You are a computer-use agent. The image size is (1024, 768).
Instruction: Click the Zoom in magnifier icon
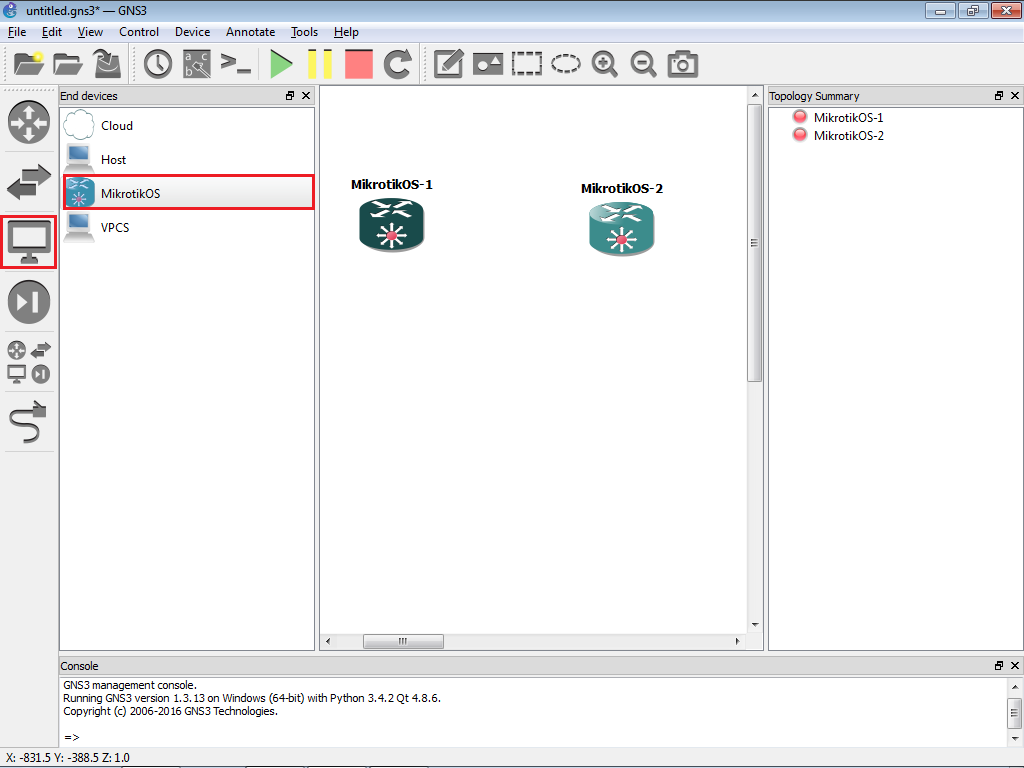pyautogui.click(x=605, y=64)
